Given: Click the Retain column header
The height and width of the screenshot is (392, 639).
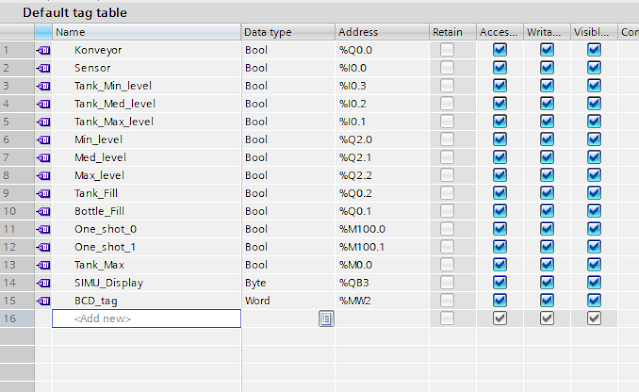Looking at the screenshot, I should tap(453, 32).
